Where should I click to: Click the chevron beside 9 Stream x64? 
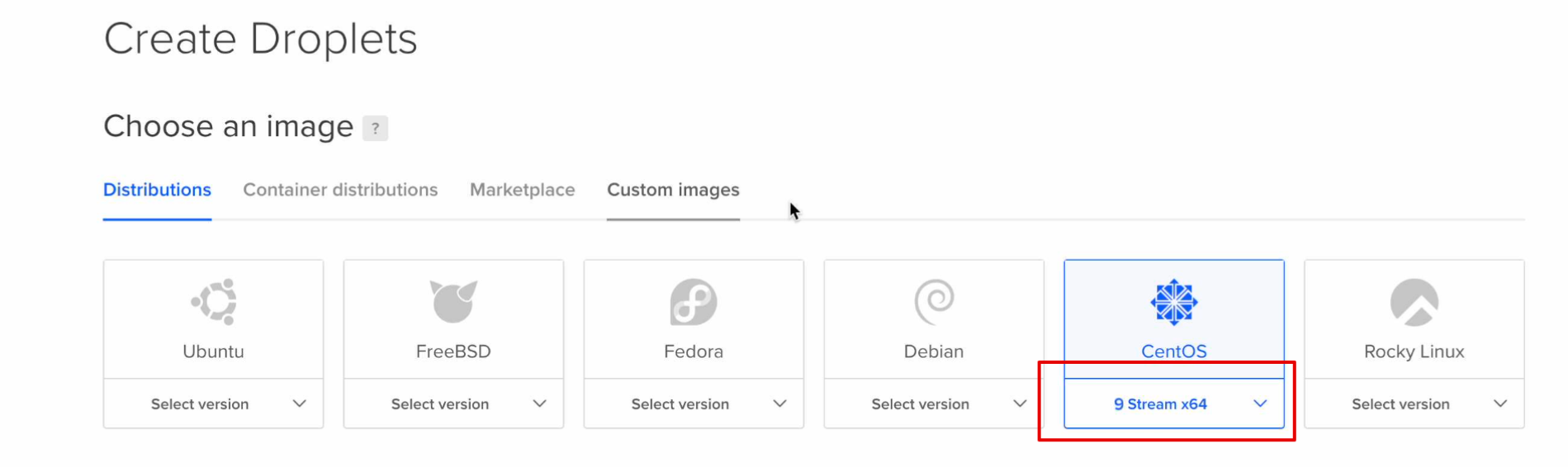(x=1260, y=403)
